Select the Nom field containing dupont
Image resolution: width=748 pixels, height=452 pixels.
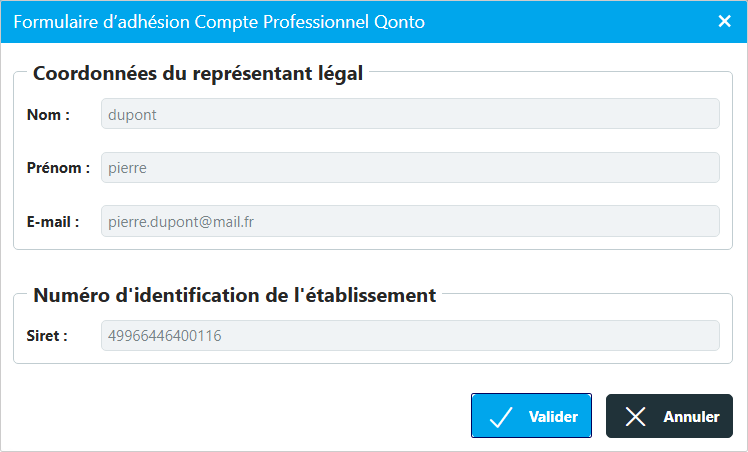click(x=410, y=113)
